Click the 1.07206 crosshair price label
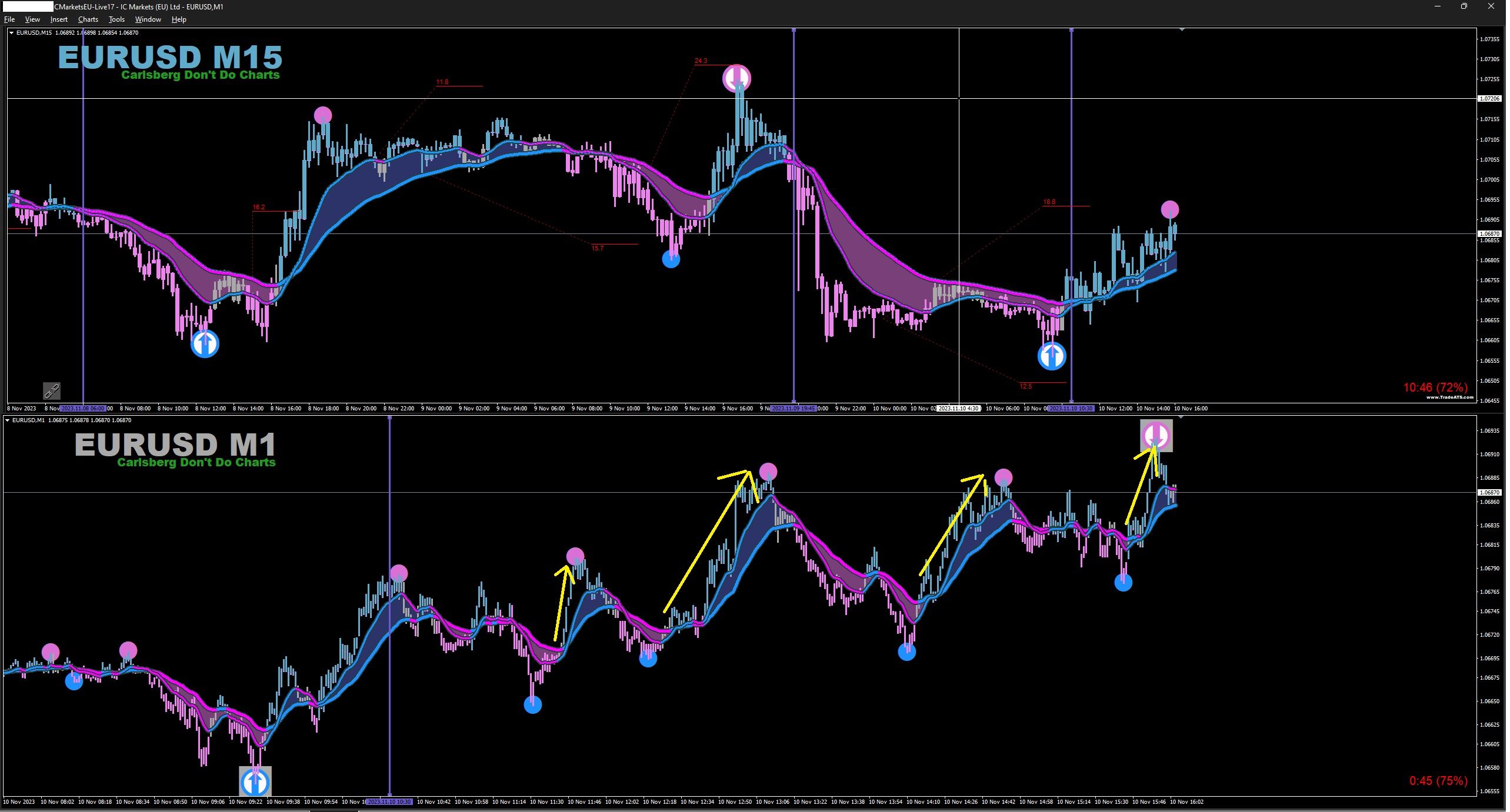Image resolution: width=1510 pixels, height=812 pixels. click(x=1489, y=99)
